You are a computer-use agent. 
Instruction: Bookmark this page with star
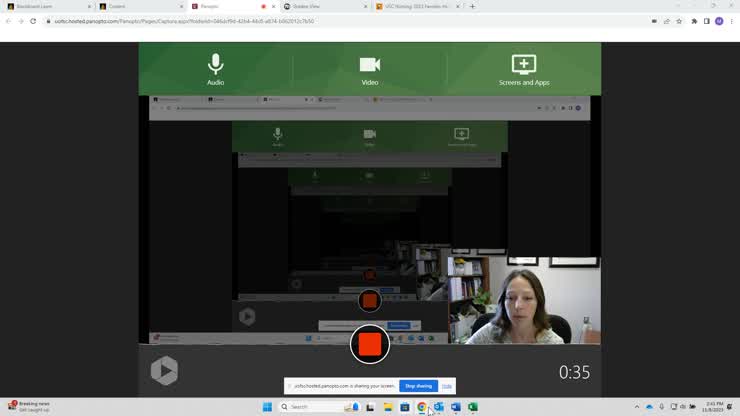(679, 21)
